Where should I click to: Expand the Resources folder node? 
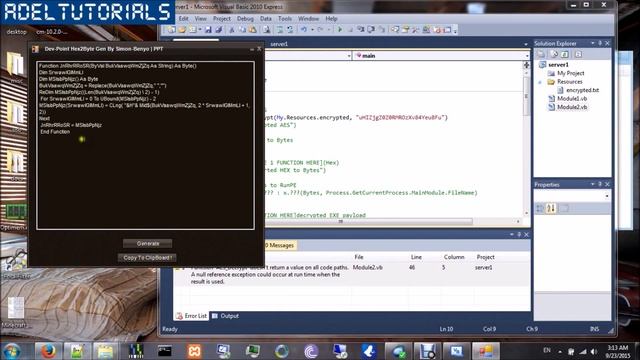[x=540, y=82]
